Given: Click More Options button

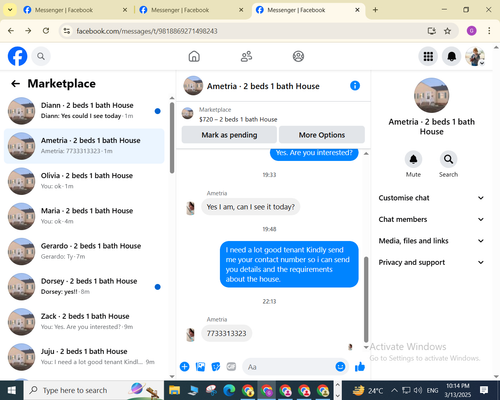Looking at the screenshot, I should (x=322, y=135).
